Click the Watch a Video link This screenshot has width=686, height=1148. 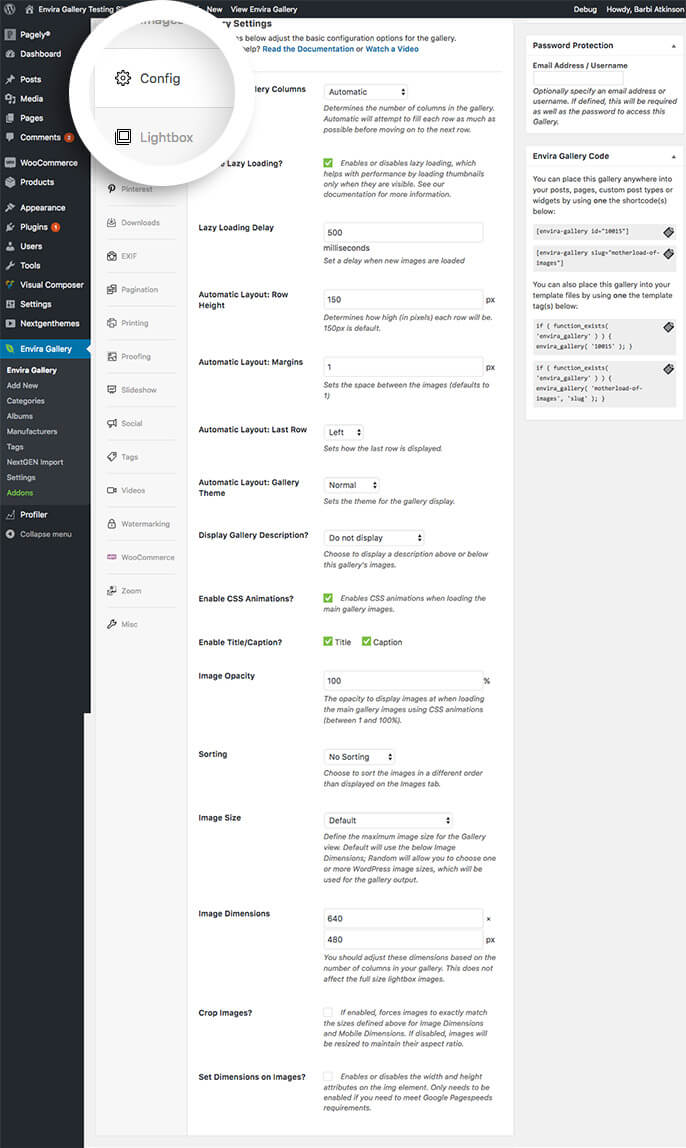click(392, 49)
